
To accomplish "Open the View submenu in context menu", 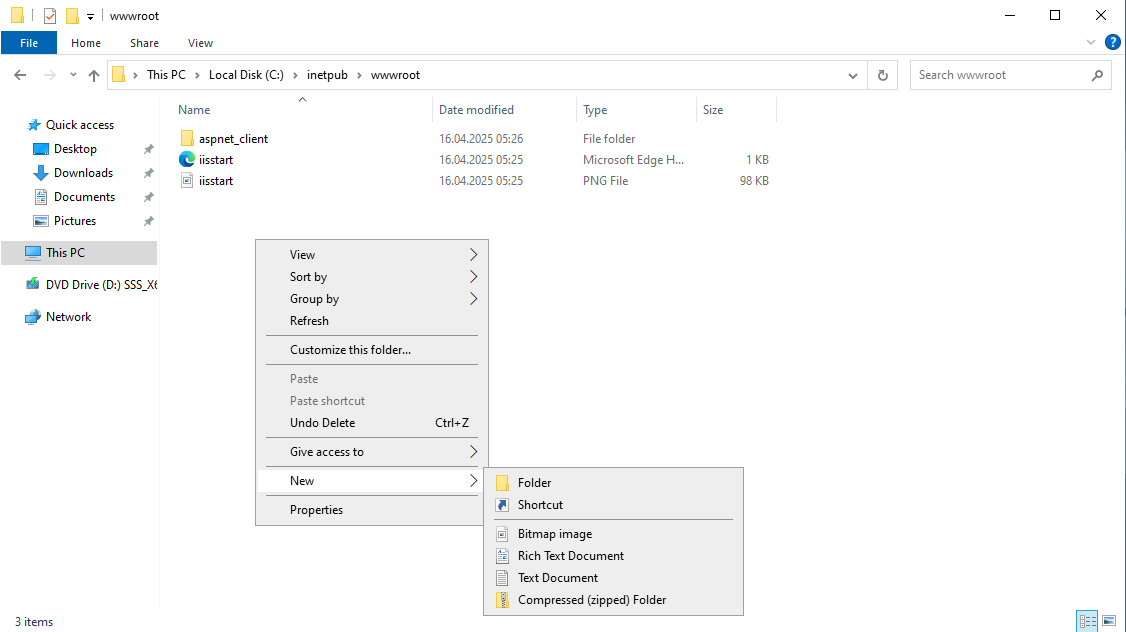I will point(372,255).
